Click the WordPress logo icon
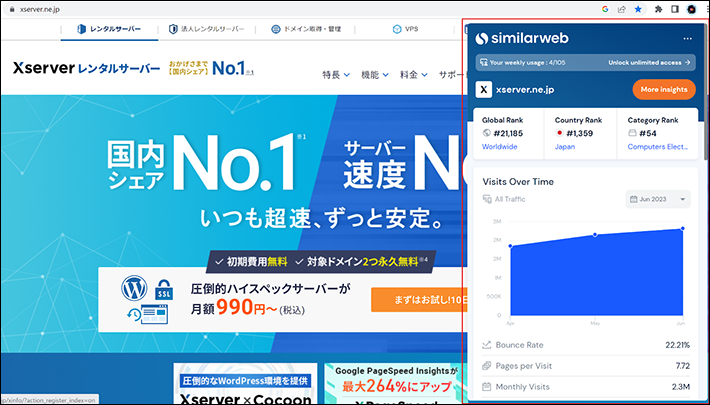Screen dimensions: 710x405 click(x=134, y=288)
